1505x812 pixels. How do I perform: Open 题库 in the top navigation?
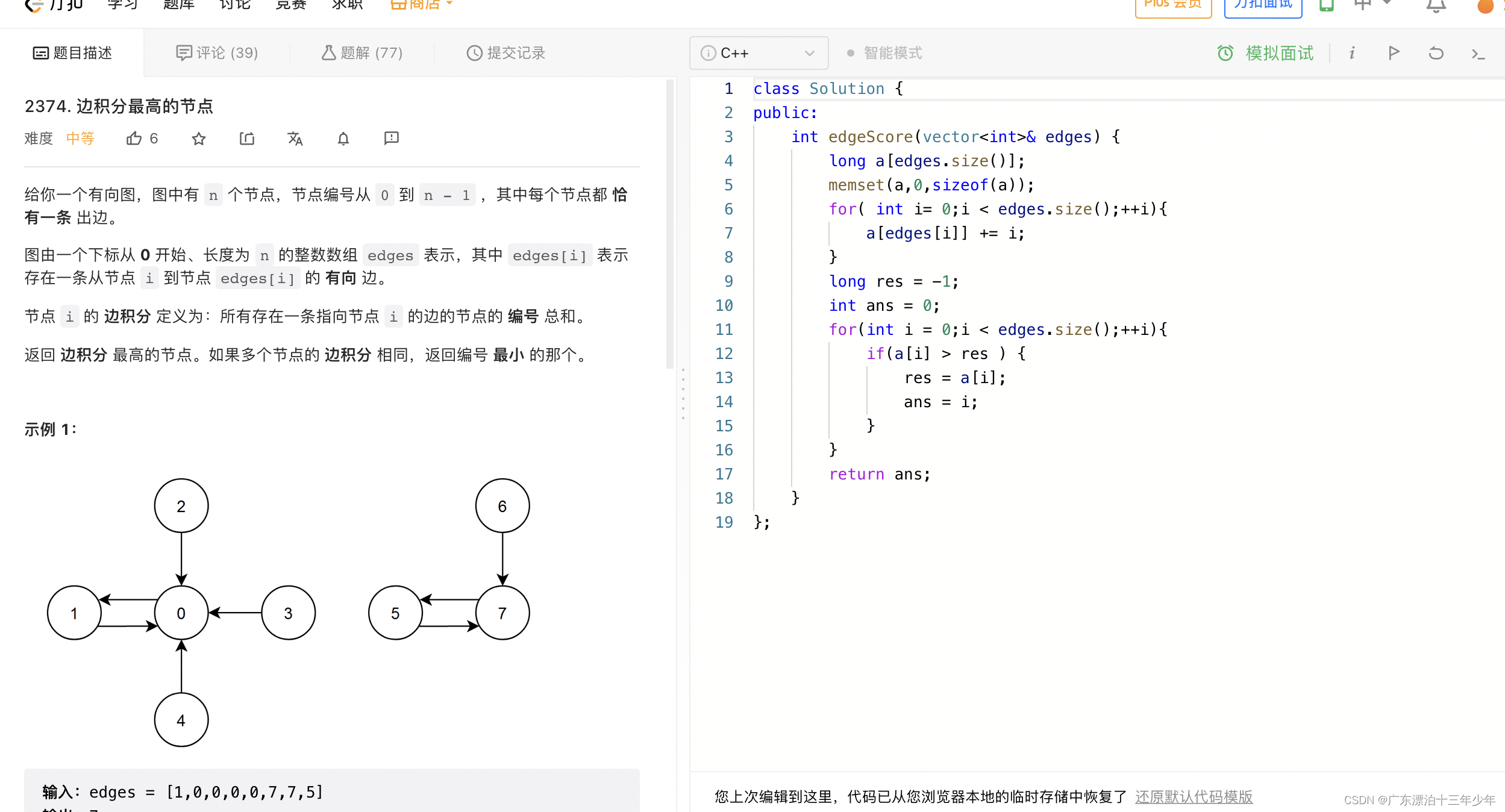(x=179, y=4)
